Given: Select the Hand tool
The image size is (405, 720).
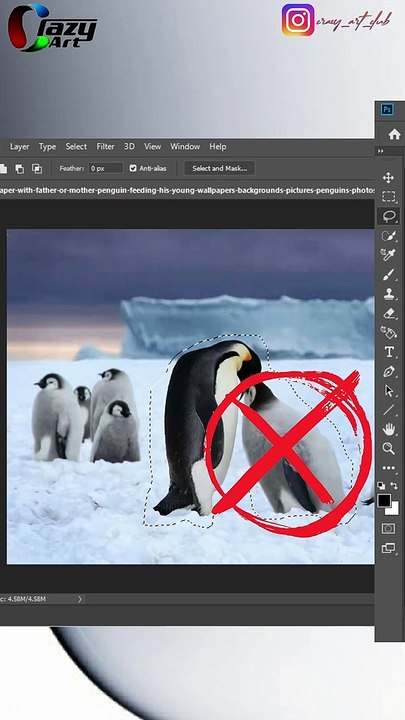Looking at the screenshot, I should coord(388,429).
